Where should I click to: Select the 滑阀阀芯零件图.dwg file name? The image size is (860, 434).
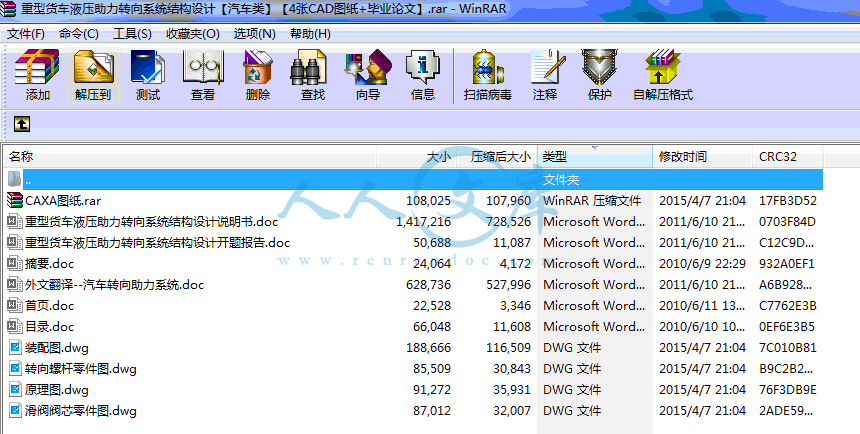tap(81, 411)
